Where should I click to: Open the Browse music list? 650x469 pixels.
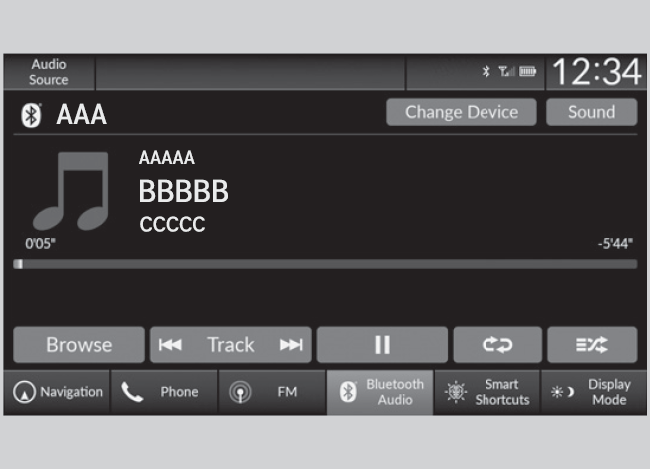pos(79,345)
